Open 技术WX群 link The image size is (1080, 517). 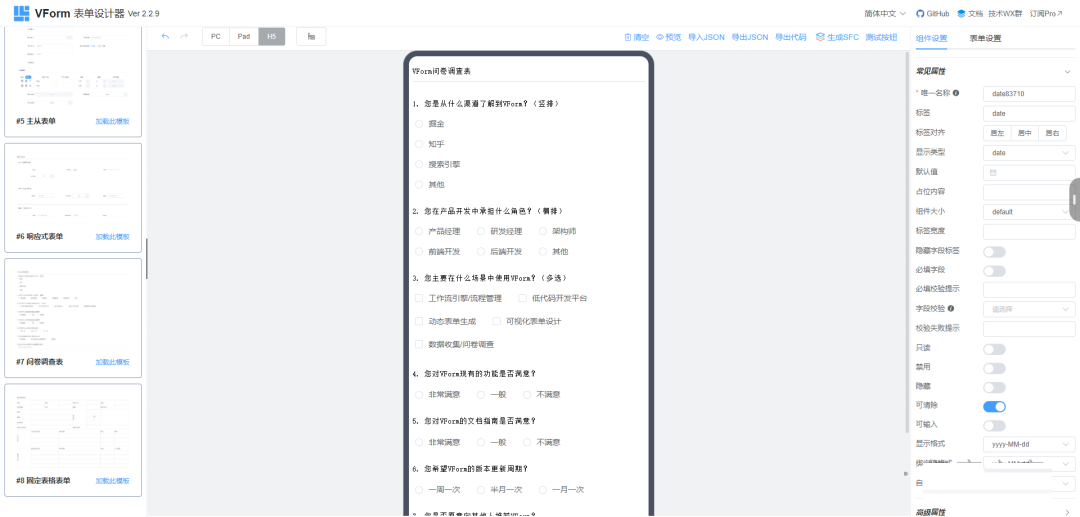point(1006,14)
